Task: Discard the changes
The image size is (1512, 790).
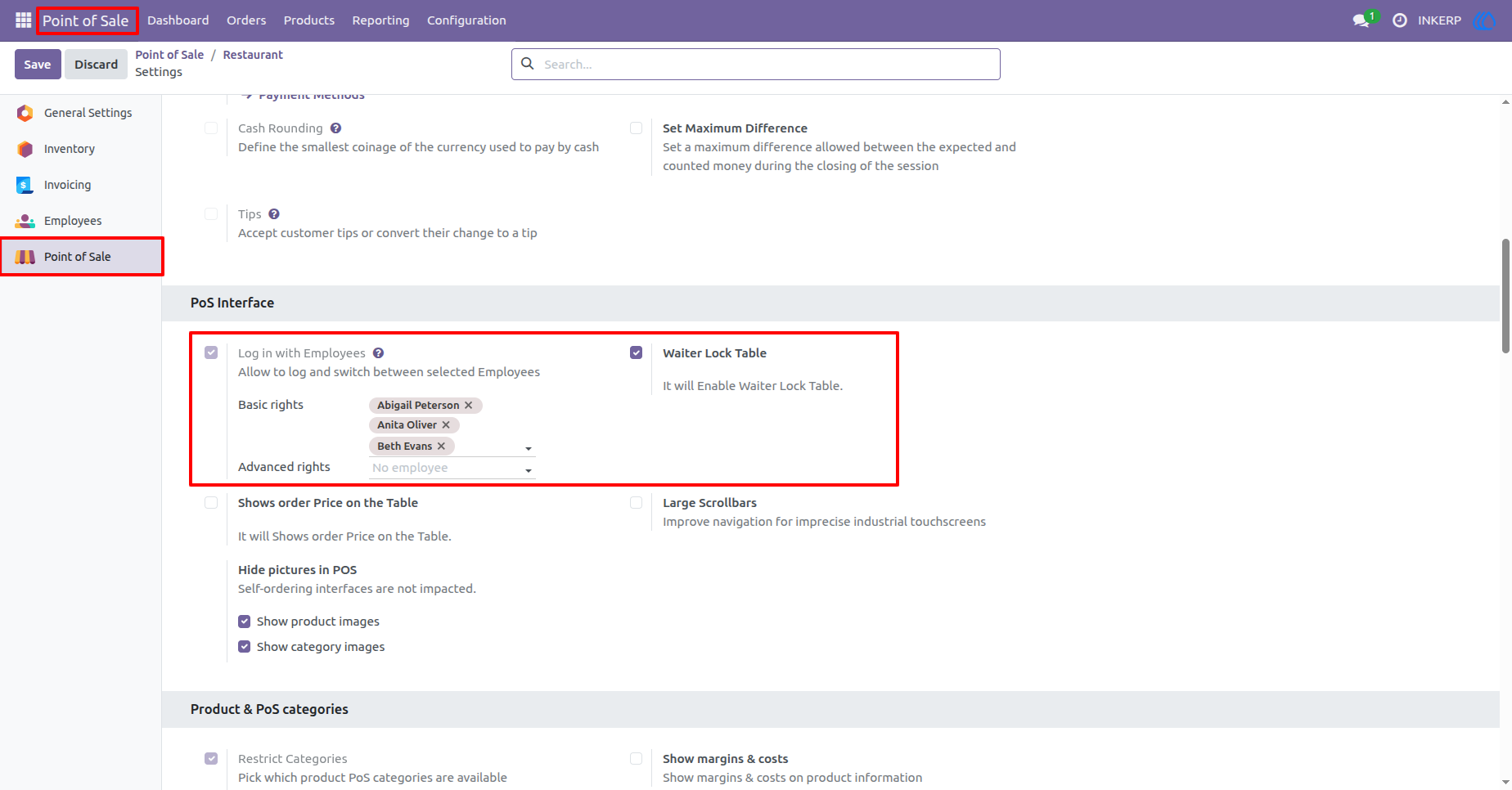Action: pyautogui.click(x=96, y=65)
